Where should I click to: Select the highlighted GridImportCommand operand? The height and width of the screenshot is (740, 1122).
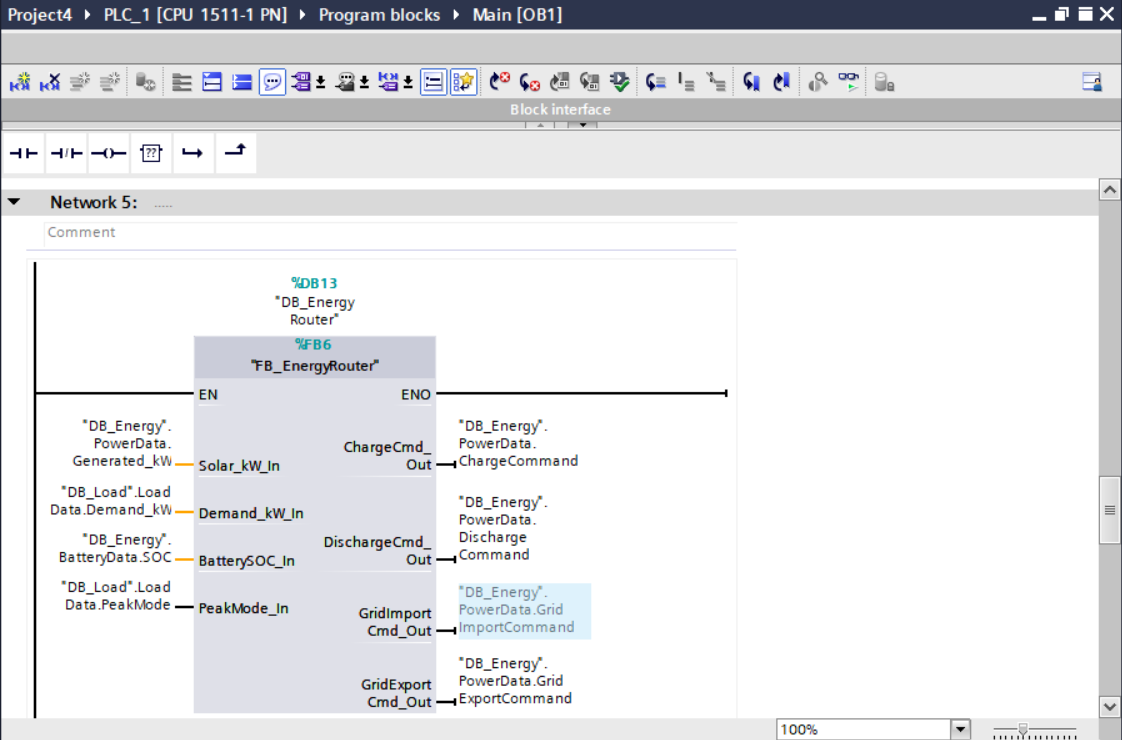click(x=525, y=610)
